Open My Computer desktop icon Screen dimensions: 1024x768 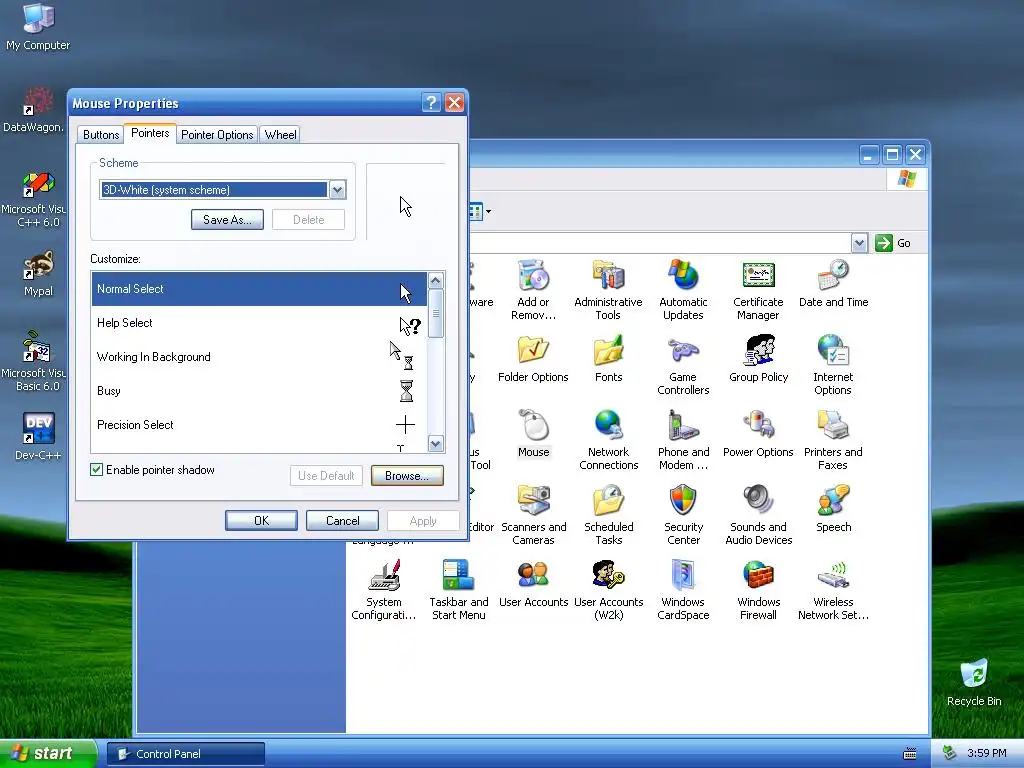(38, 27)
